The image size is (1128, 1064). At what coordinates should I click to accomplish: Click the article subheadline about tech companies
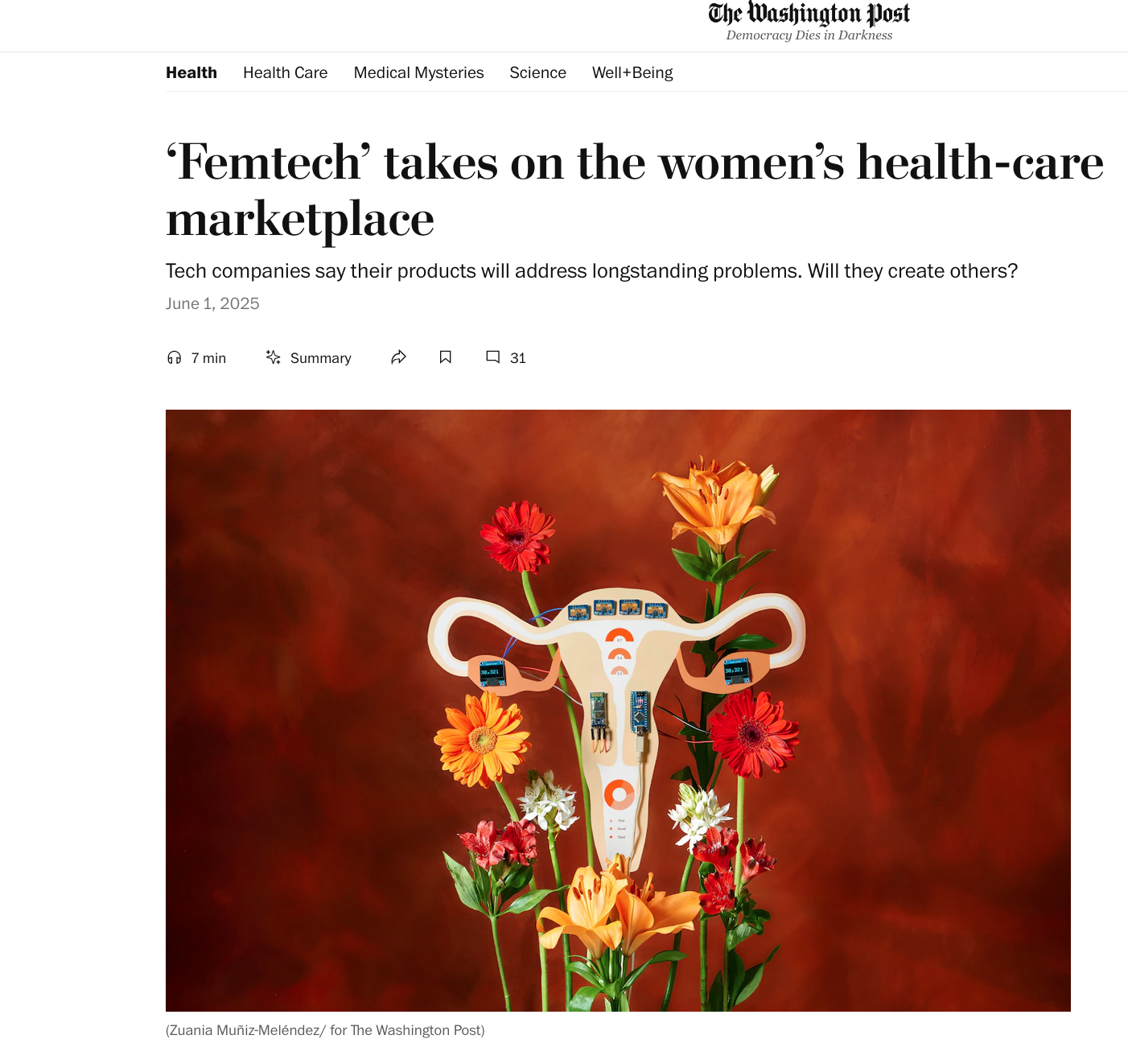[x=591, y=271]
